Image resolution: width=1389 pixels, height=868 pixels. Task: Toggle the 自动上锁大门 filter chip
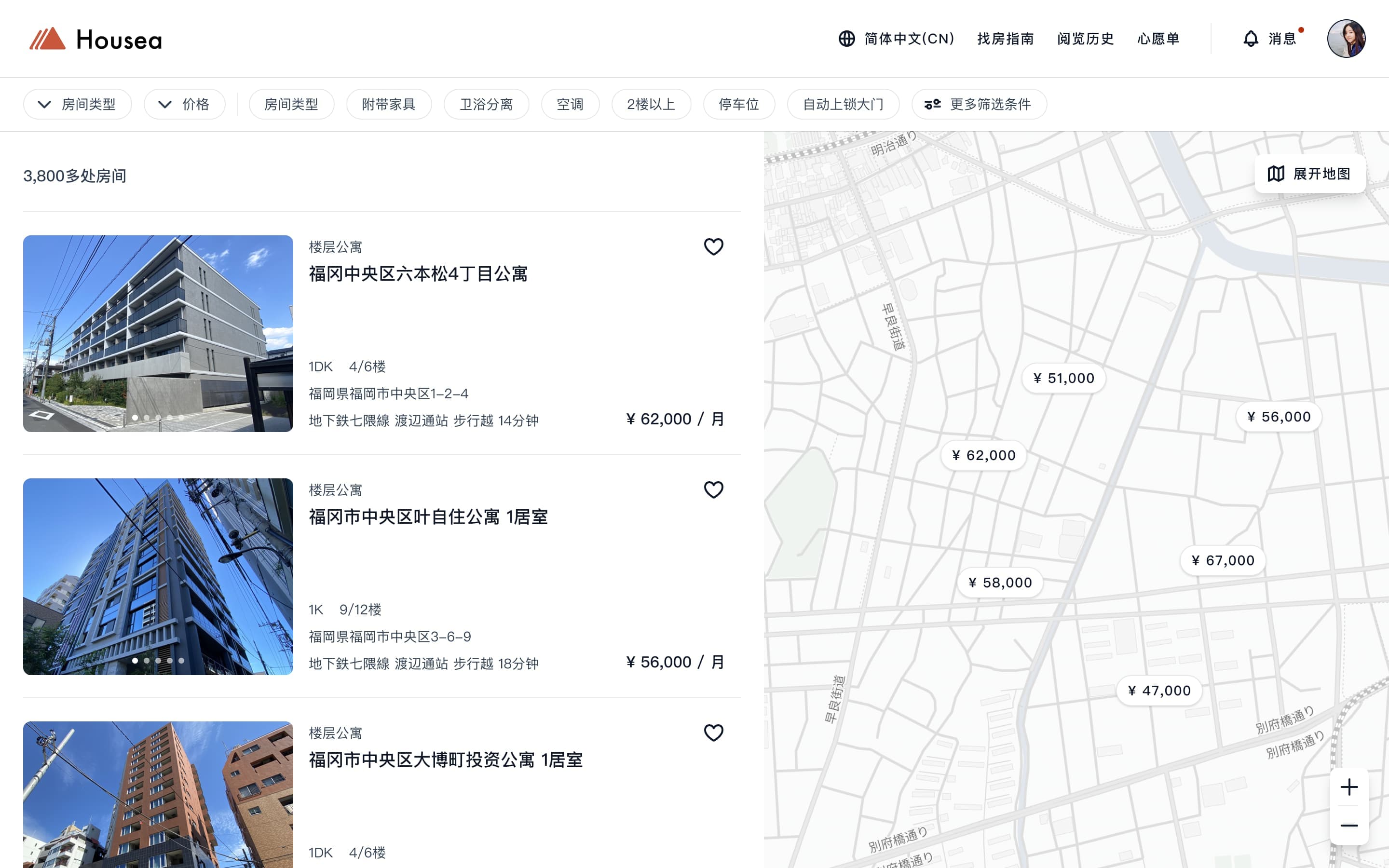pyautogui.click(x=843, y=104)
